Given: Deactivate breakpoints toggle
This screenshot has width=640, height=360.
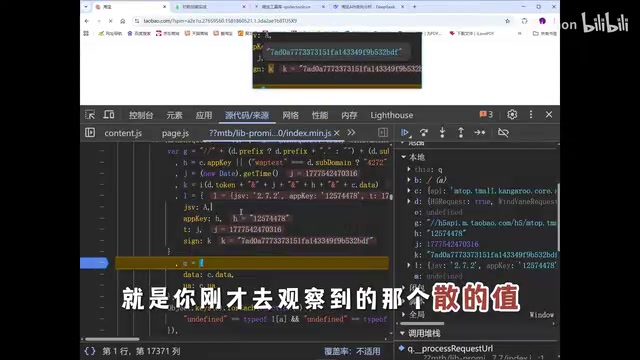Looking at the screenshot, I should click(x=503, y=133).
